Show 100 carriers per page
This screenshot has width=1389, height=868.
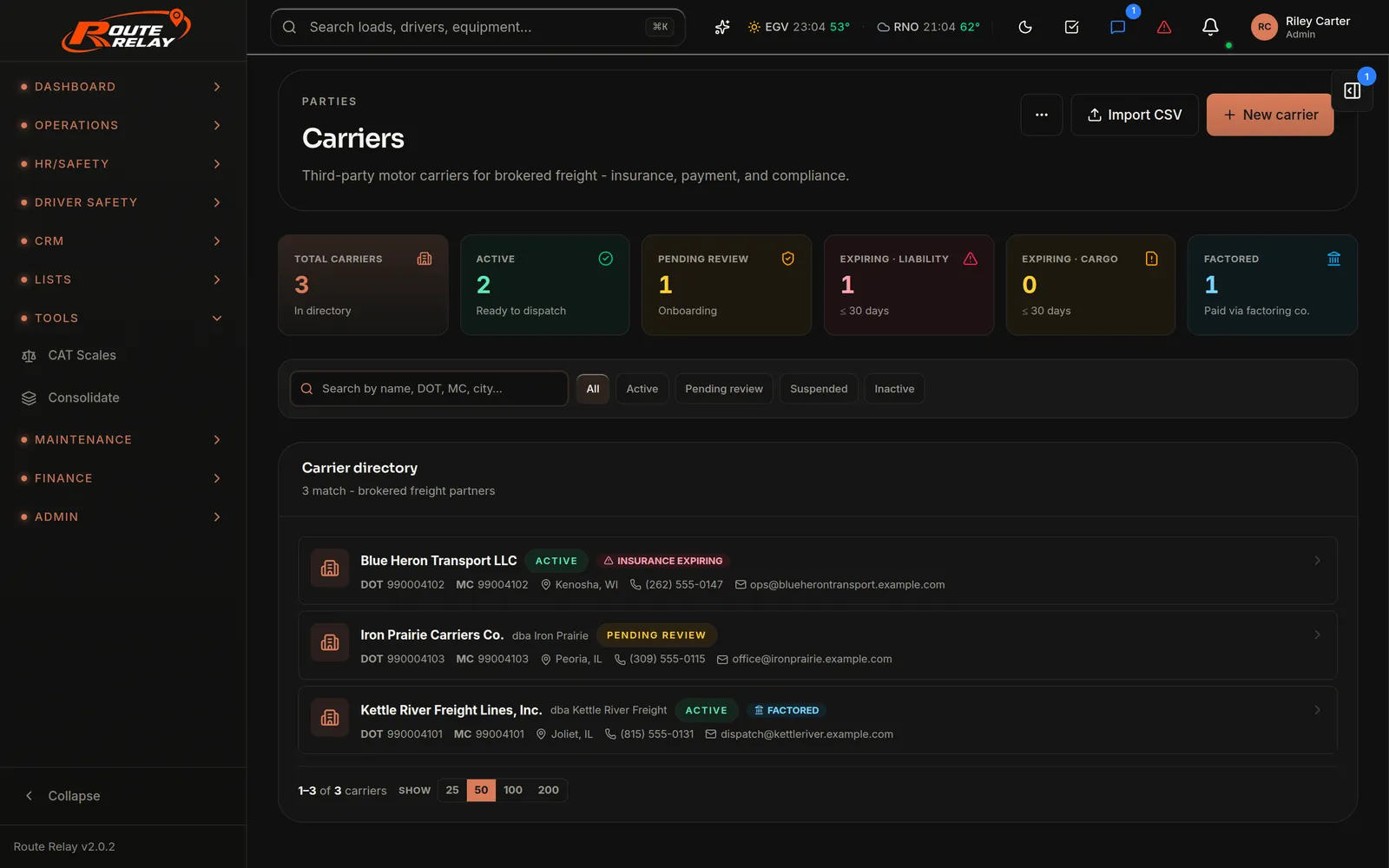pyautogui.click(x=513, y=790)
